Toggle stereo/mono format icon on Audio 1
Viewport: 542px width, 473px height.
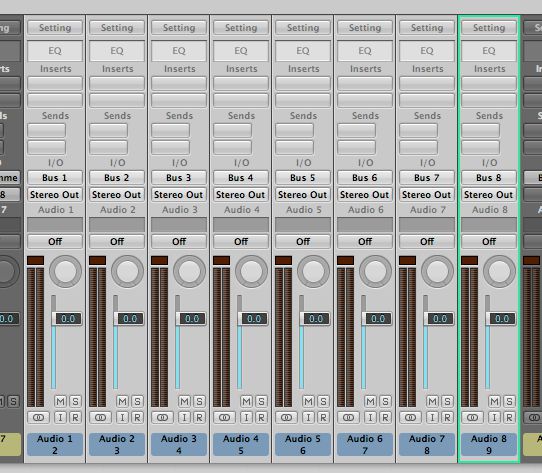click(x=38, y=418)
